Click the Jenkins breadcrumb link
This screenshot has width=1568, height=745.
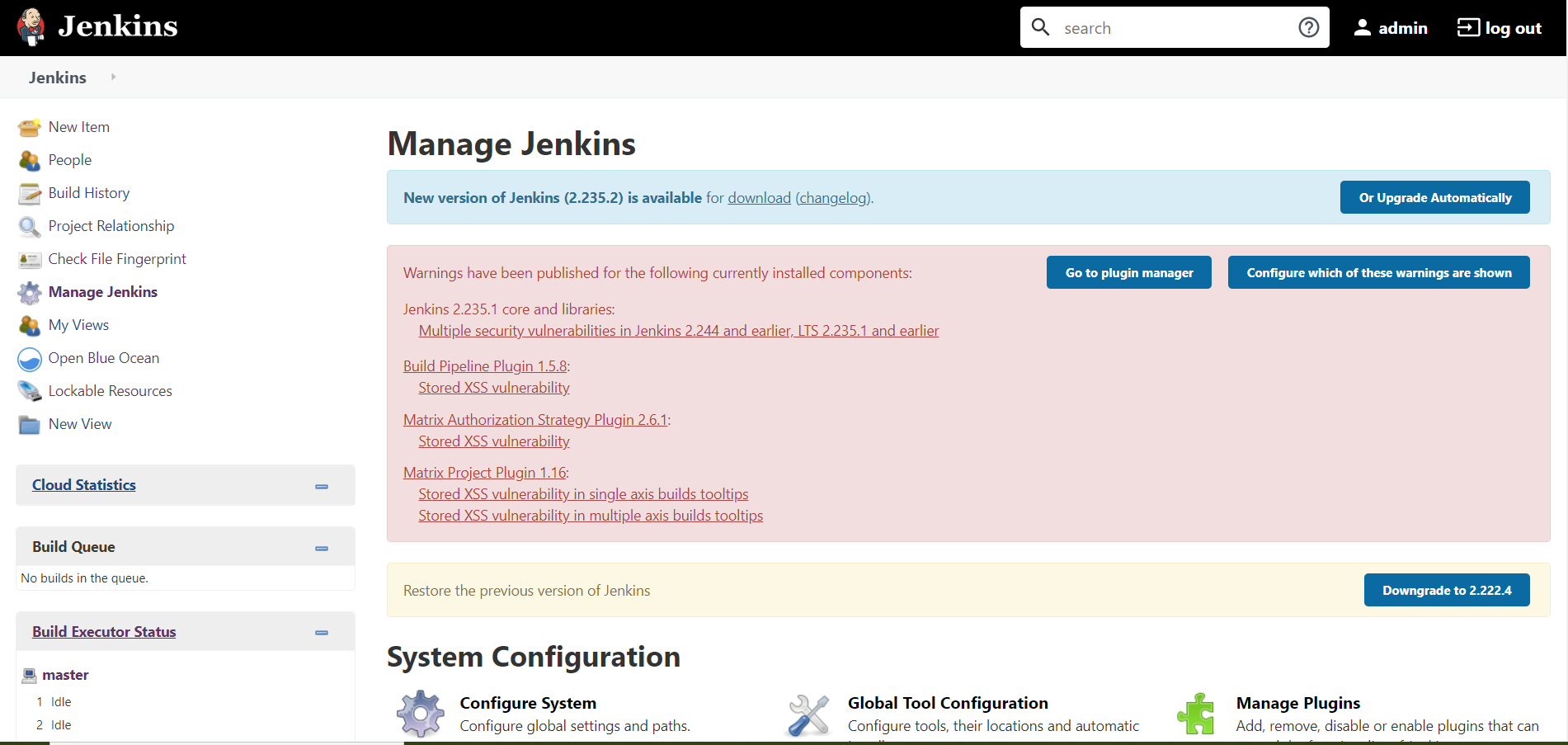click(x=58, y=78)
